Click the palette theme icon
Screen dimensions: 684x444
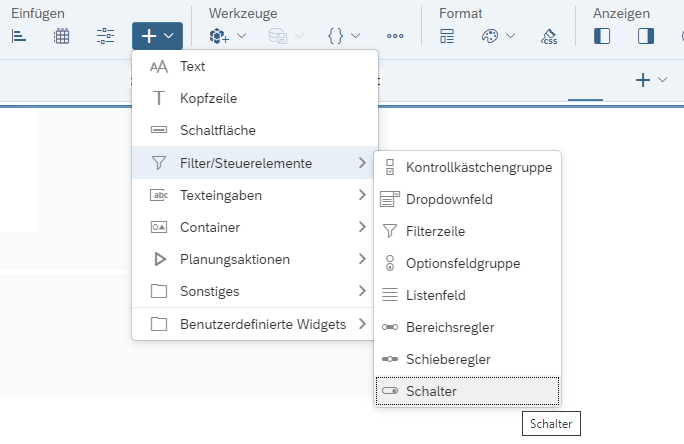pyautogui.click(x=490, y=36)
